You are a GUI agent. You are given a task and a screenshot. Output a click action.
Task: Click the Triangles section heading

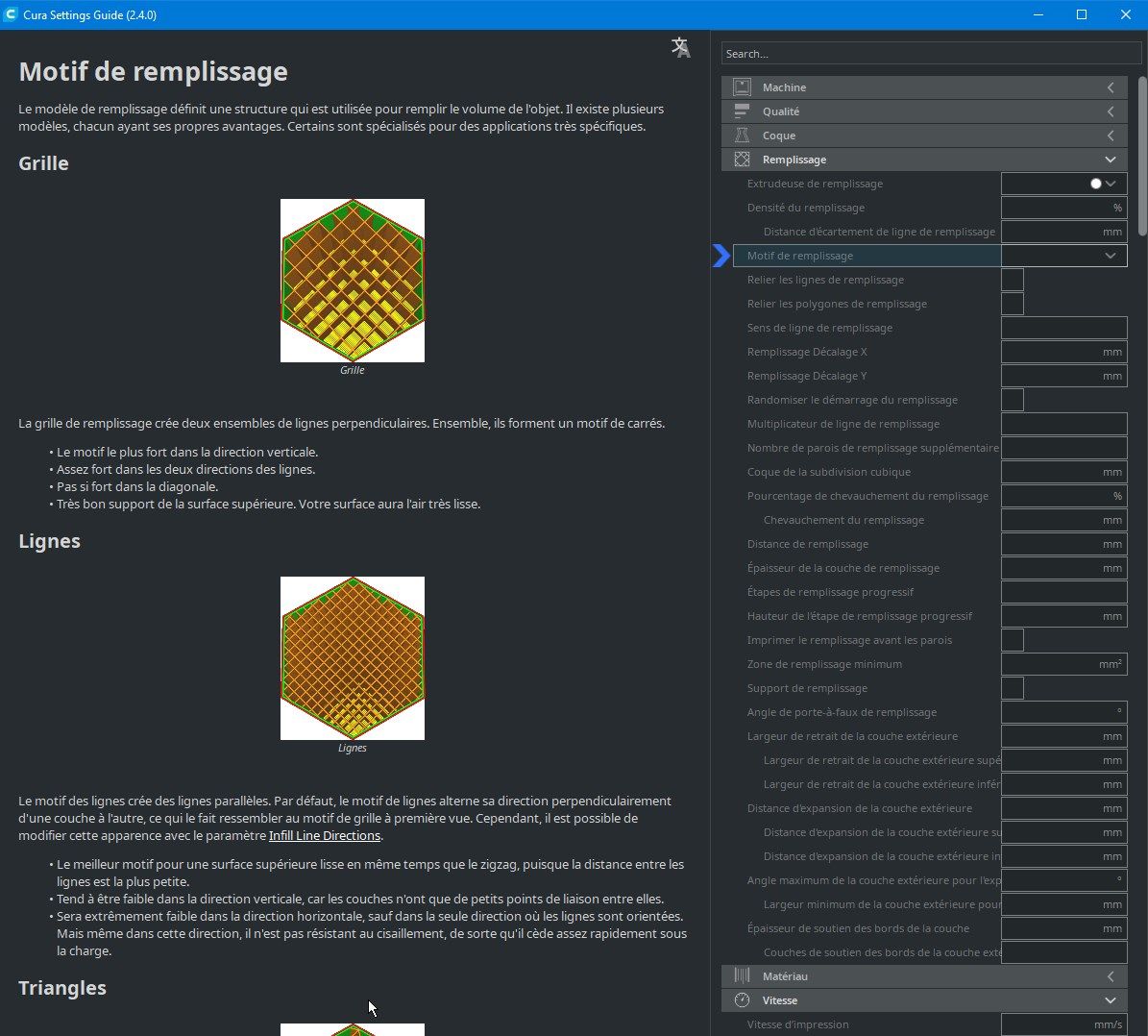pyautogui.click(x=62, y=988)
